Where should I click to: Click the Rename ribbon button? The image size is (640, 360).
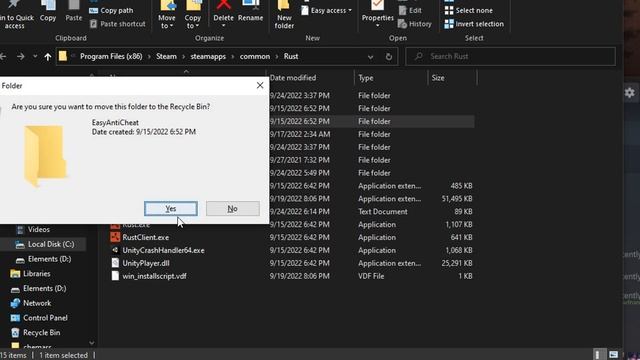pos(251,11)
